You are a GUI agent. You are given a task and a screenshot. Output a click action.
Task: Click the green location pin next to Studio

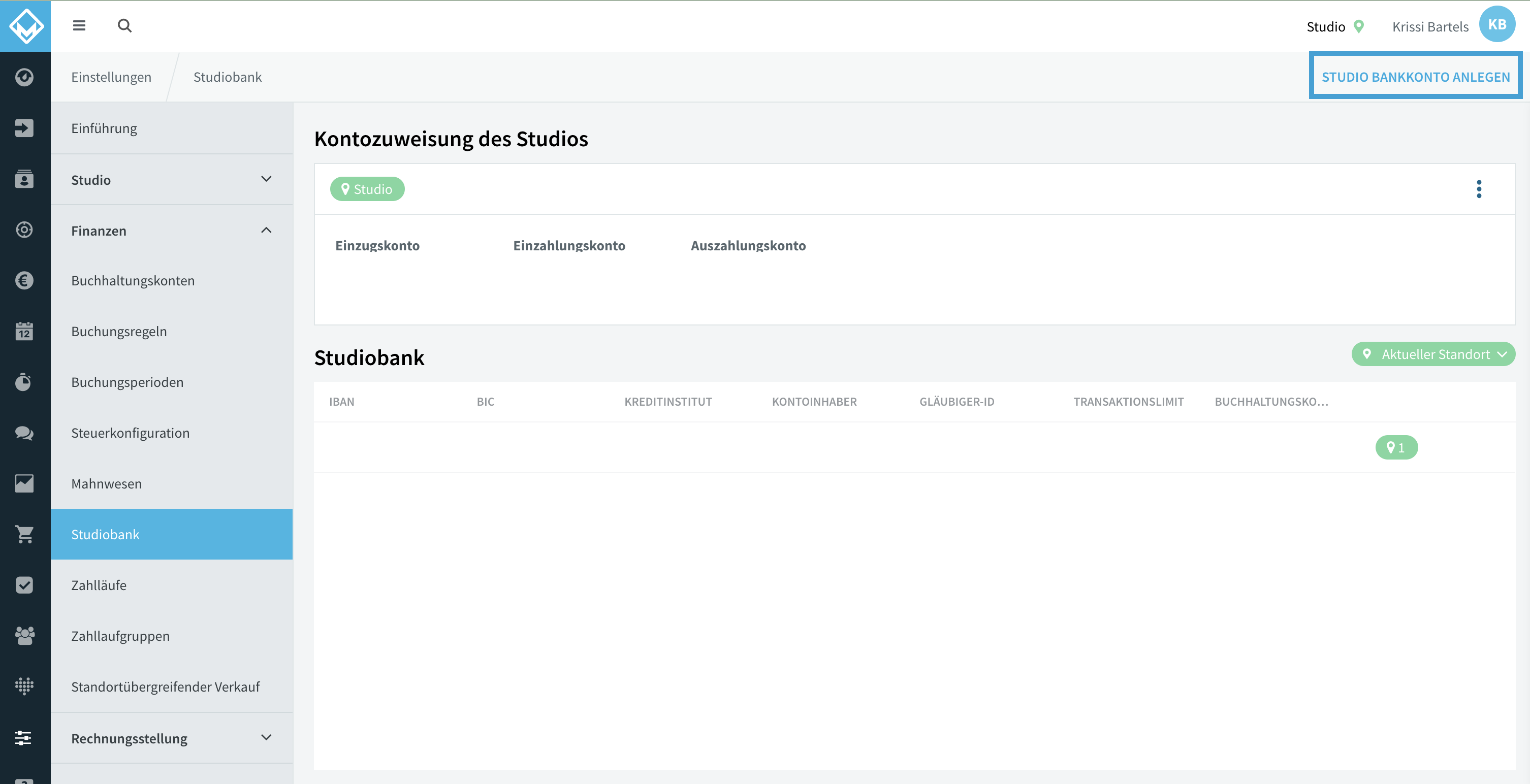click(1358, 27)
